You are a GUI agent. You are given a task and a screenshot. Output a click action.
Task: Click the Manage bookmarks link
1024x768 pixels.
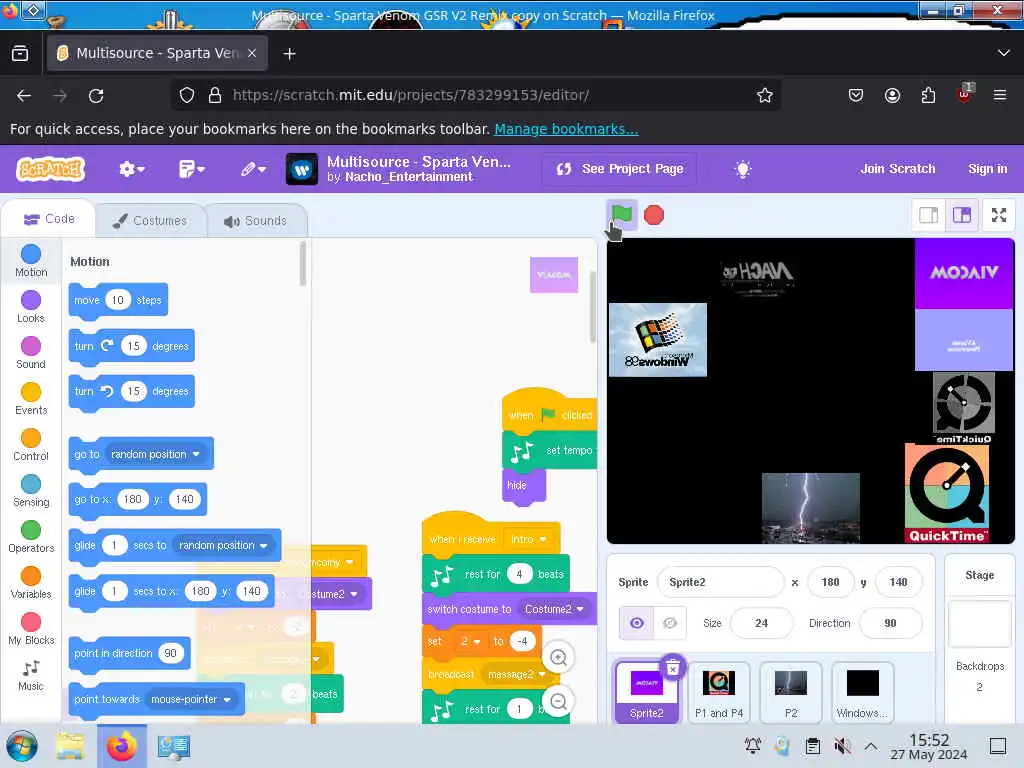[566, 129]
